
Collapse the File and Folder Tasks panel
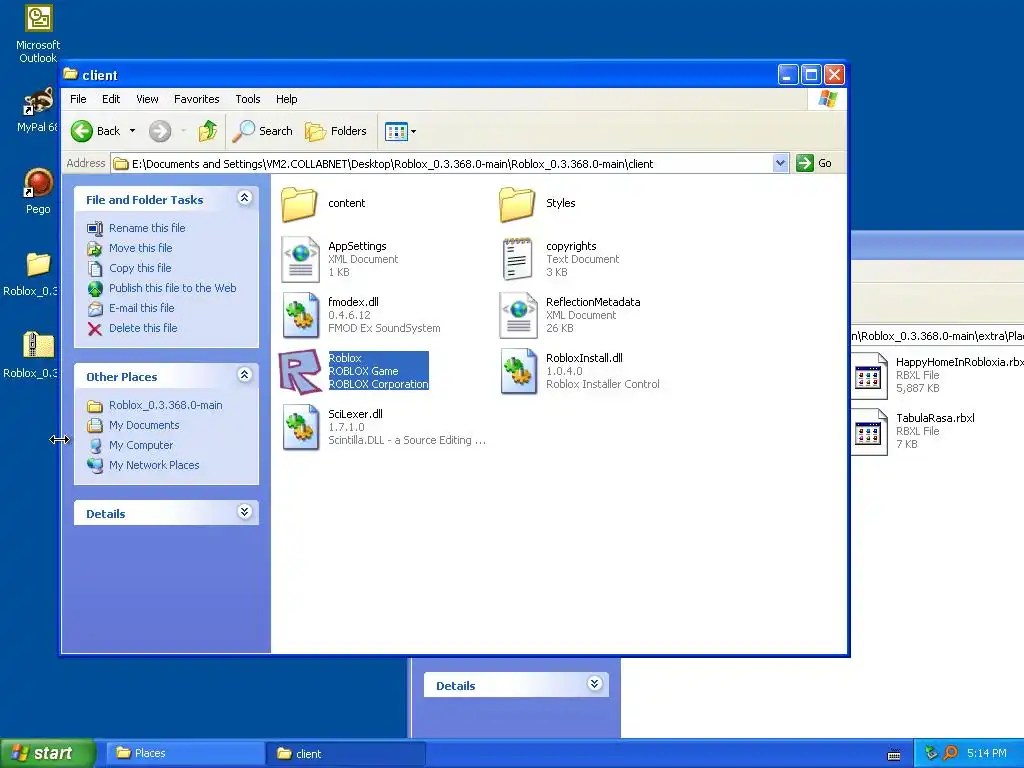[244, 198]
